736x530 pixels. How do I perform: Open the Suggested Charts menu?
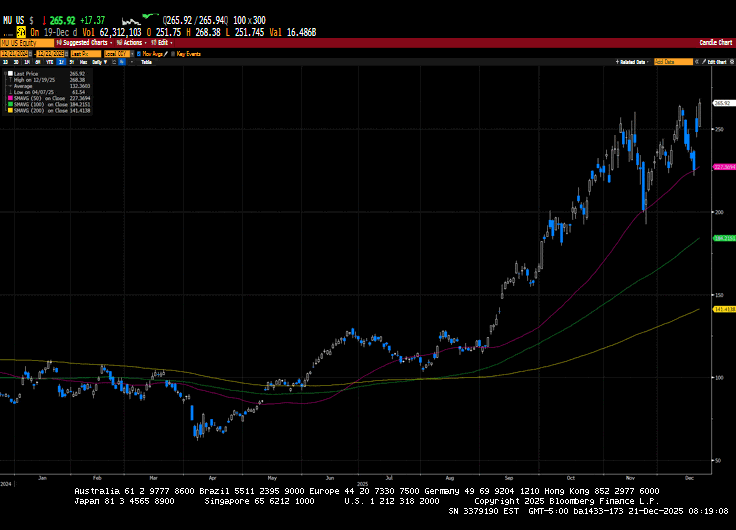pos(87,43)
